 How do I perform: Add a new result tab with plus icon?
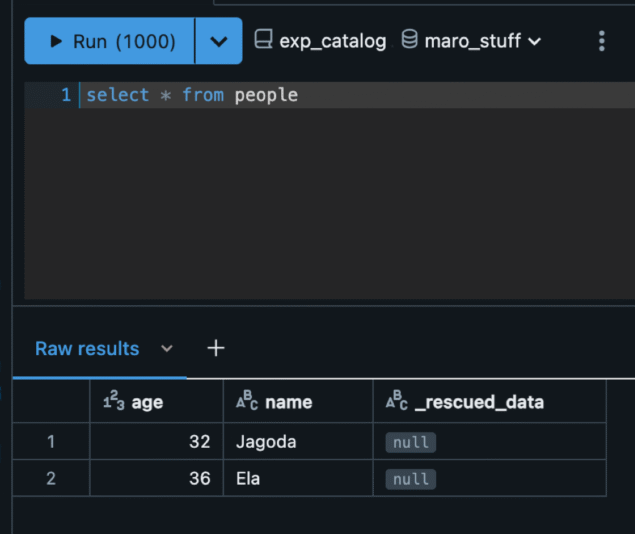[x=216, y=348]
